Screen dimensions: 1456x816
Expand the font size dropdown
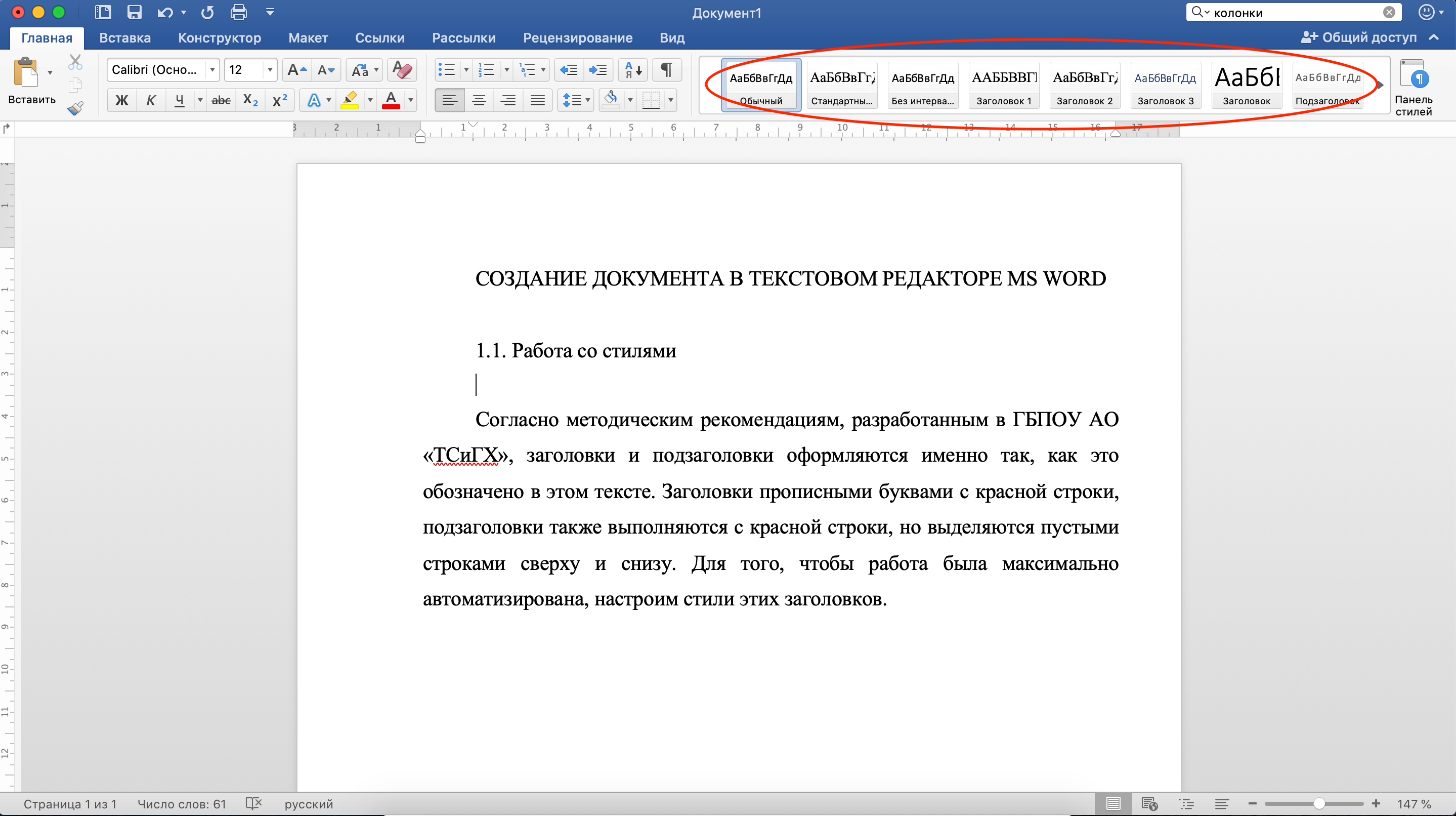pos(270,69)
